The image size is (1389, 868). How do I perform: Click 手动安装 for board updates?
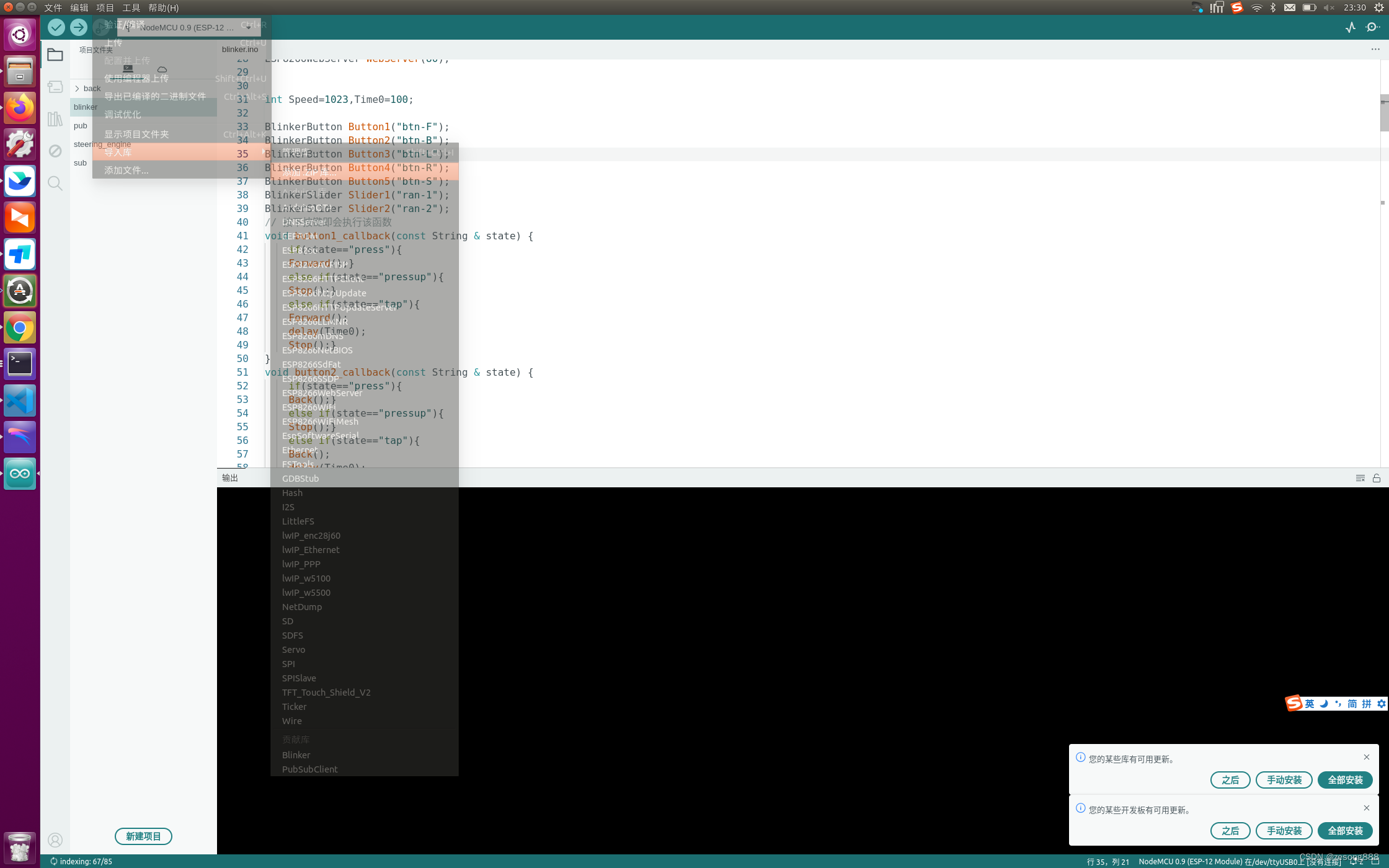1284,831
